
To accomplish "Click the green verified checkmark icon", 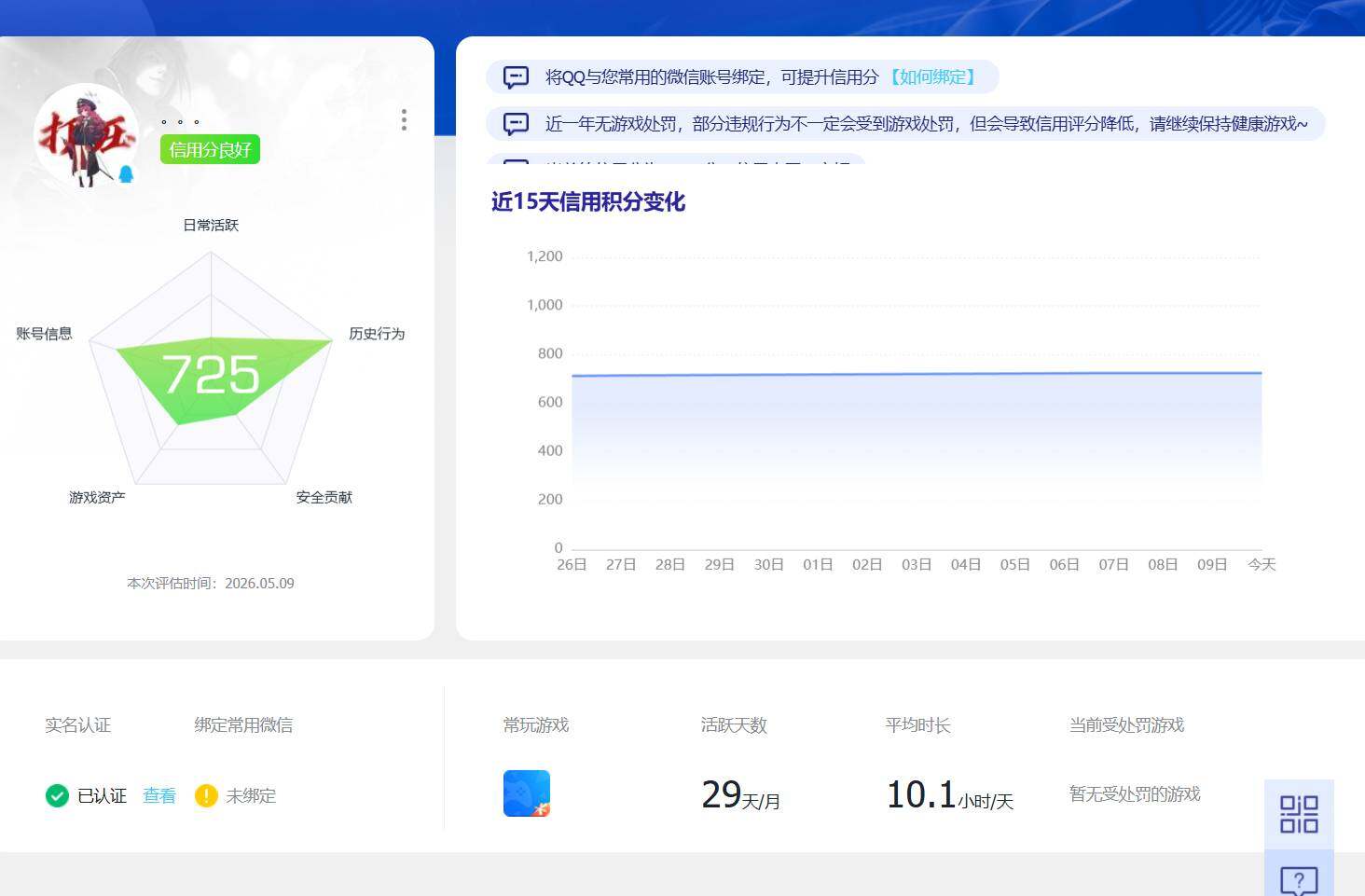I will (57, 795).
